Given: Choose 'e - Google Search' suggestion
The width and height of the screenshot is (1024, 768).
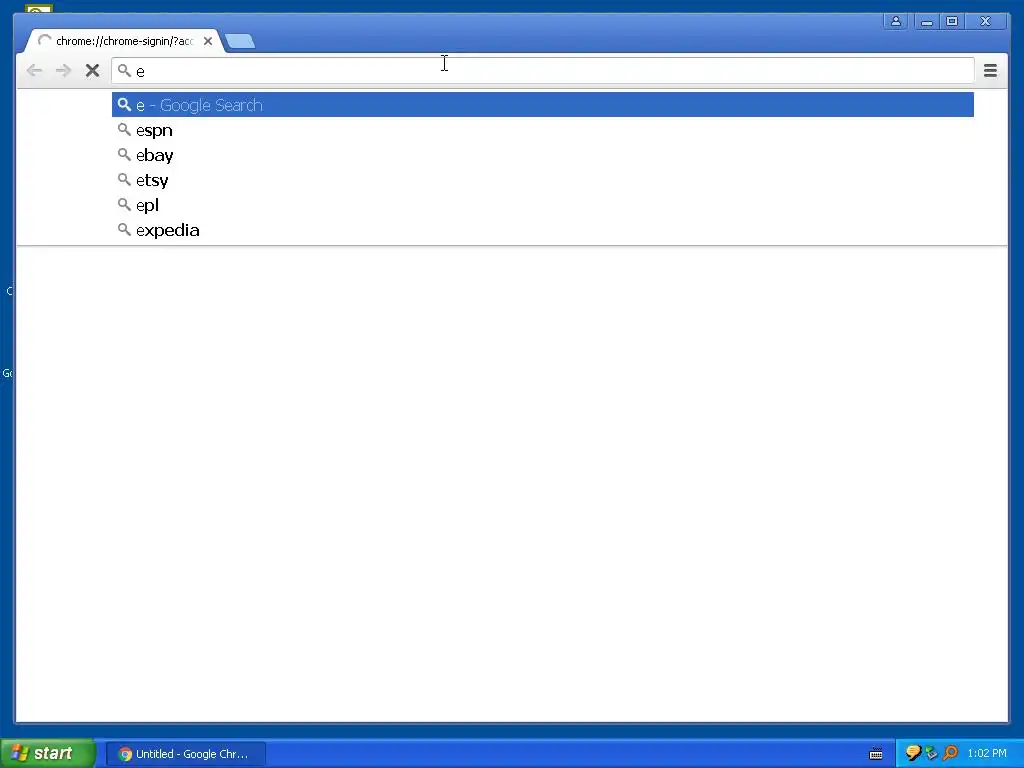Looking at the screenshot, I should (542, 105).
